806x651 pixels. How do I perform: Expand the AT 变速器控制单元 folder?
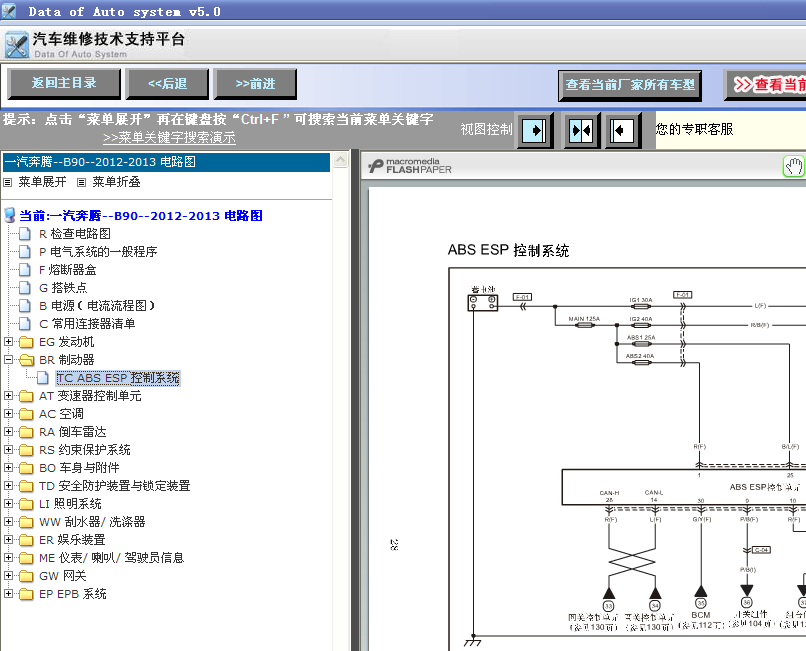tap(8, 395)
